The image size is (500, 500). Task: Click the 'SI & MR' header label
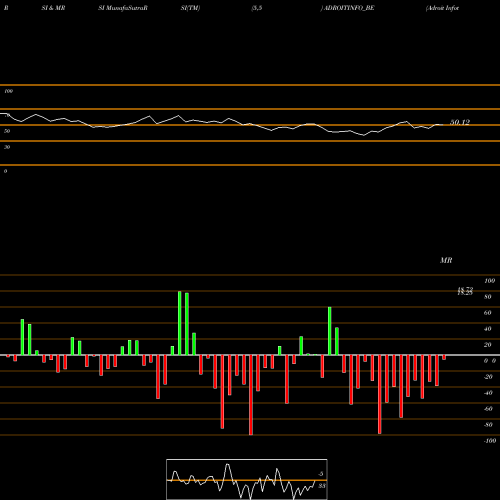point(53,8)
